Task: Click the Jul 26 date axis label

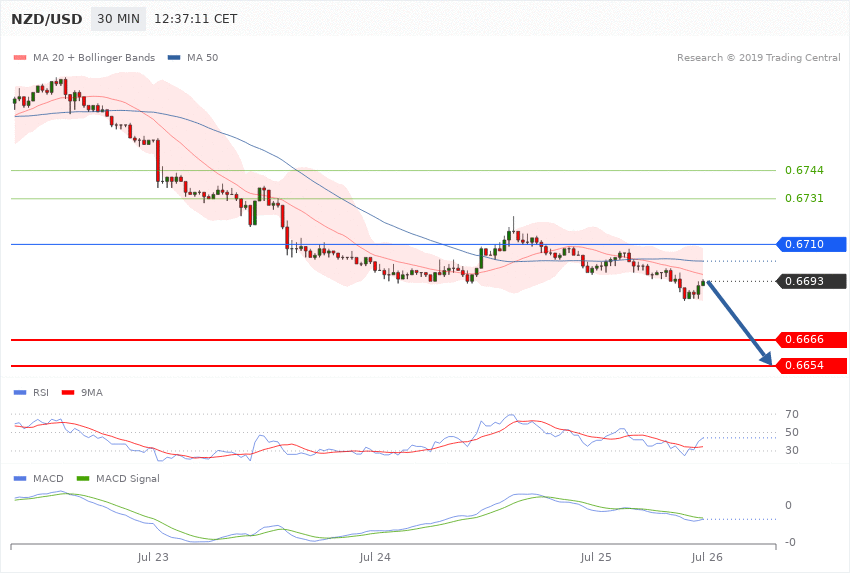Action: (707, 557)
